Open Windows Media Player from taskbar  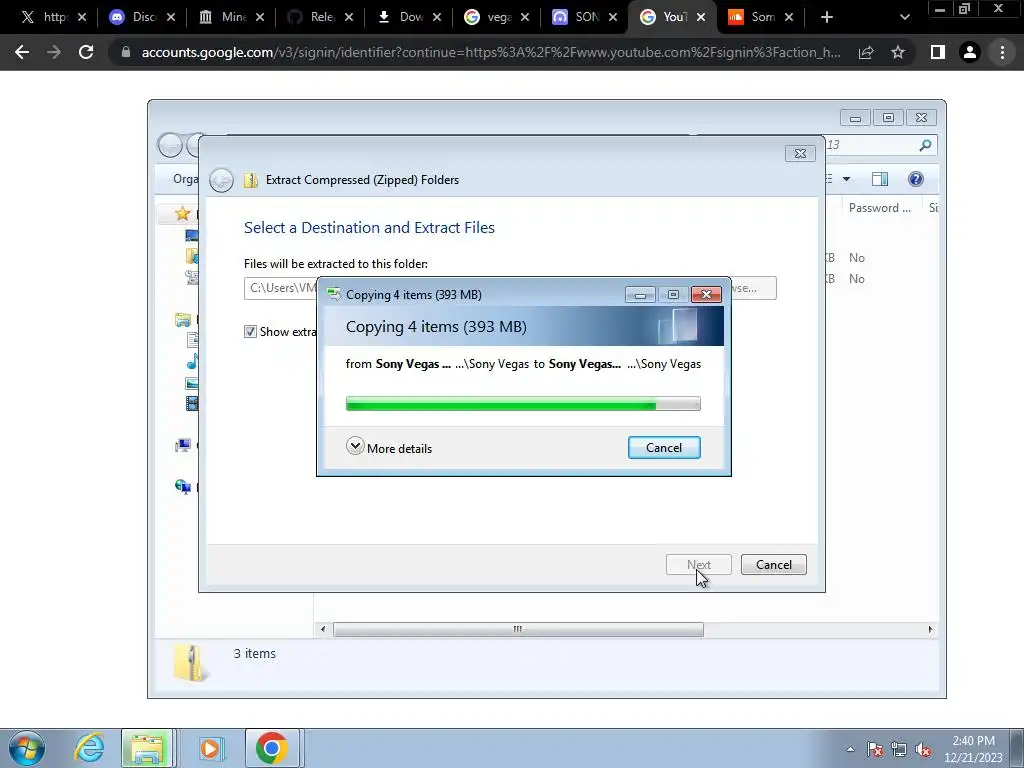click(210, 748)
